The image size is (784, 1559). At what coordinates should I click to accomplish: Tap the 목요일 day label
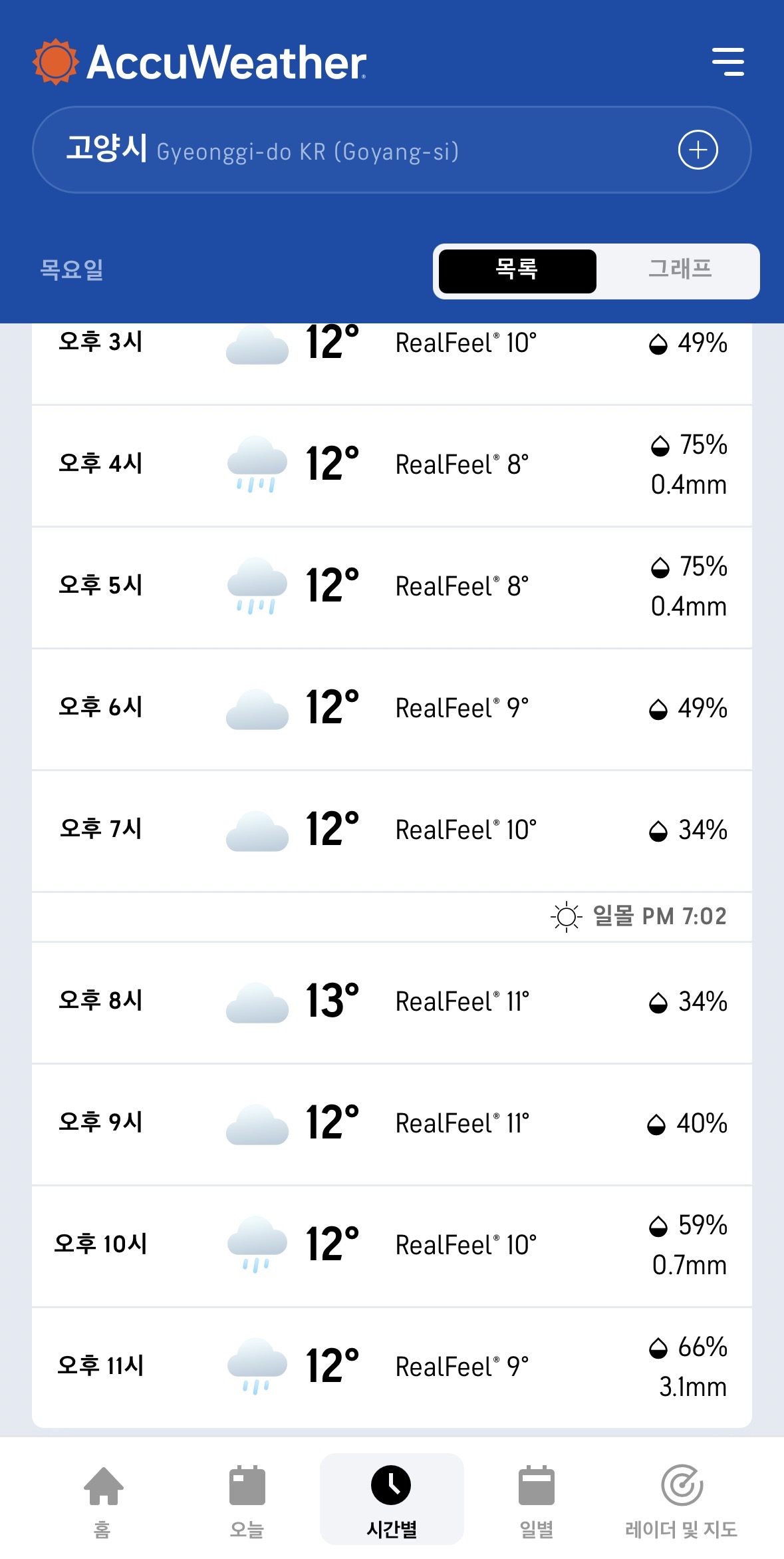click(x=72, y=270)
